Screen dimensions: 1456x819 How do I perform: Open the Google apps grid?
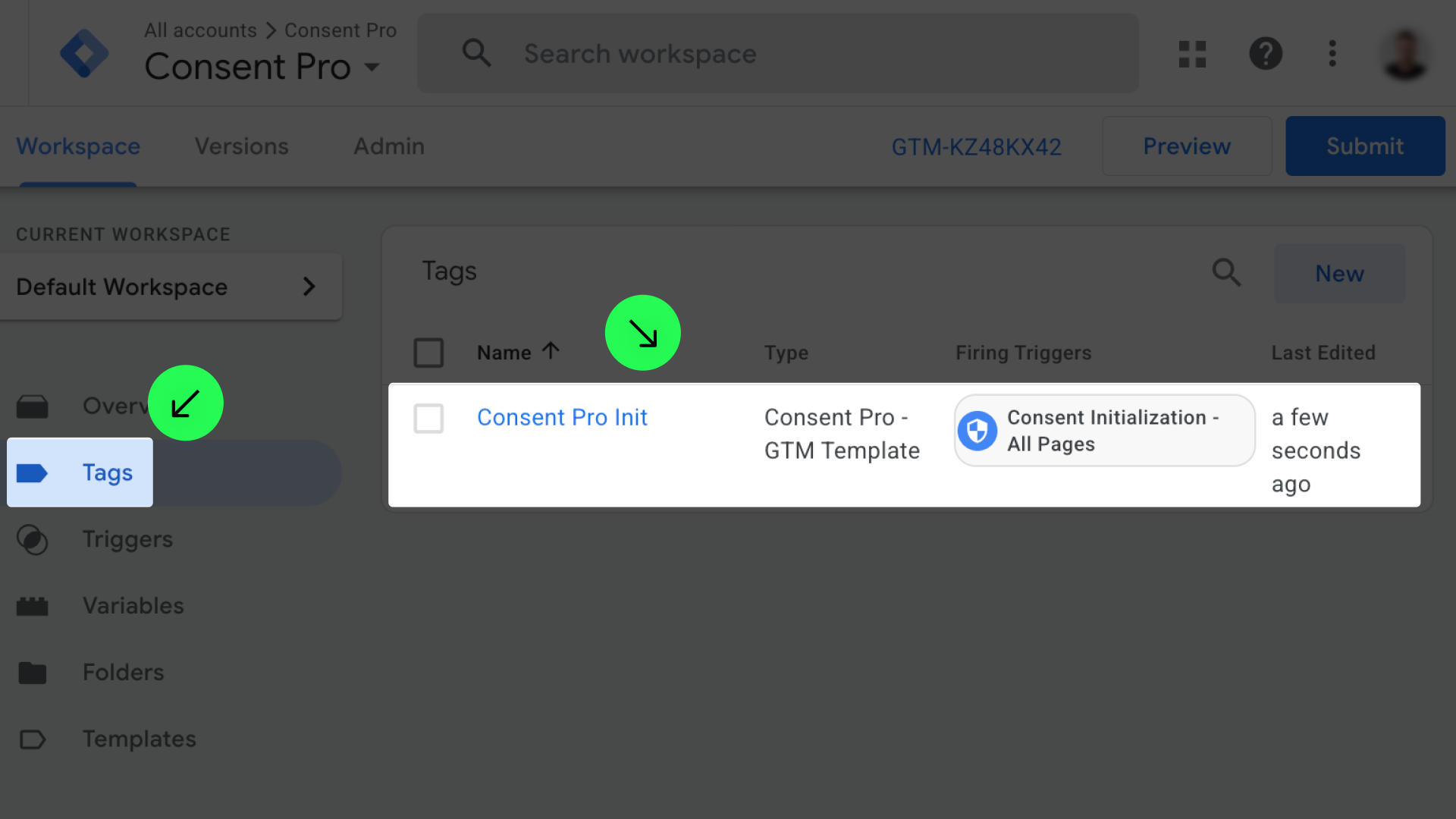(x=1192, y=54)
